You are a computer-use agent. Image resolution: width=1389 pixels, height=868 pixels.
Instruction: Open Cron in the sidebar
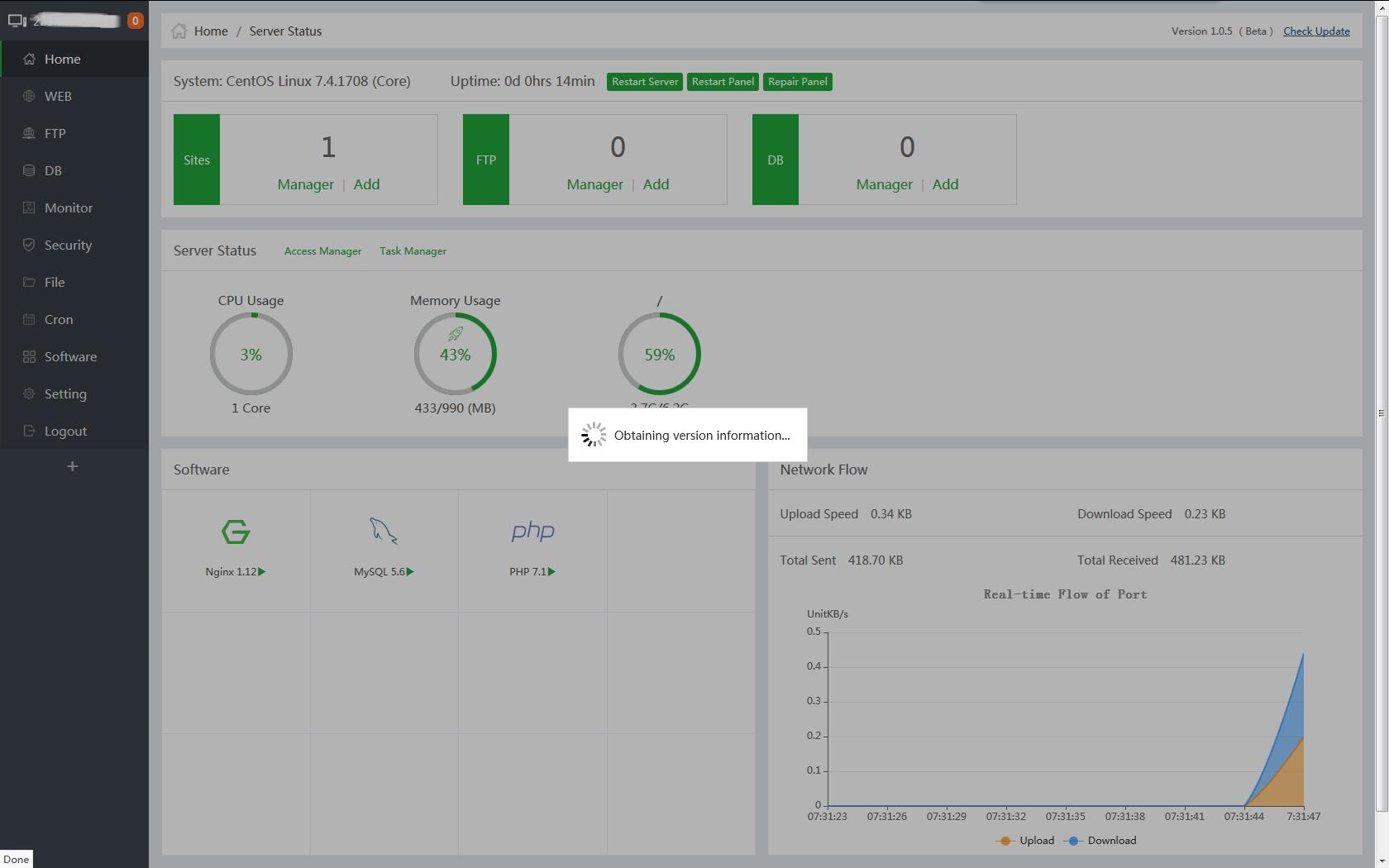coord(74,319)
